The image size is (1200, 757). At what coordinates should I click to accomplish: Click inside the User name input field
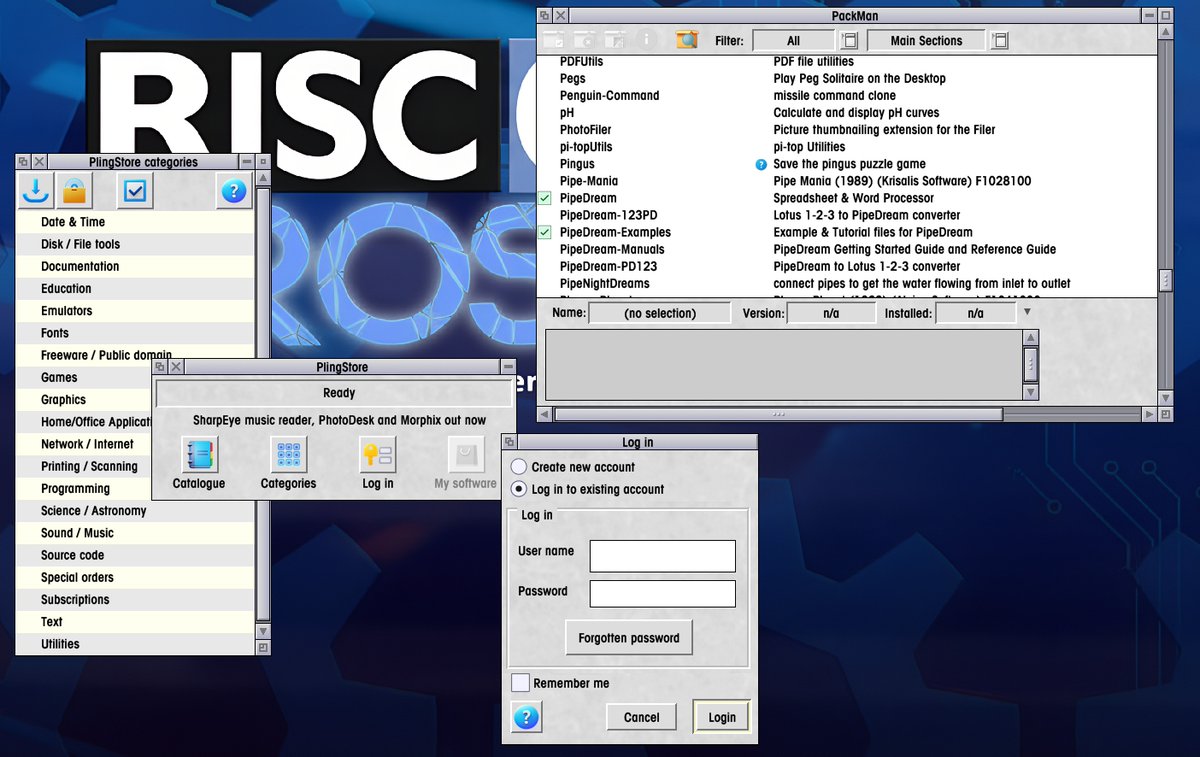(x=661, y=556)
